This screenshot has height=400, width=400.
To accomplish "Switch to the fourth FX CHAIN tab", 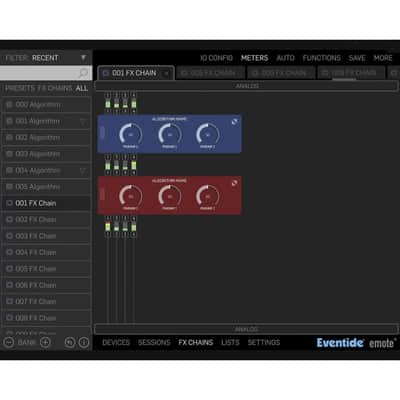I will (352, 73).
